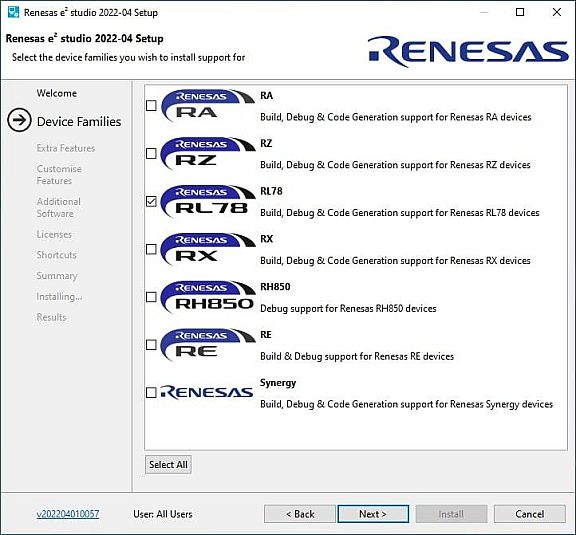This screenshot has height=535, width=576.
Task: Go Back to the previous page
Action: click(300, 514)
